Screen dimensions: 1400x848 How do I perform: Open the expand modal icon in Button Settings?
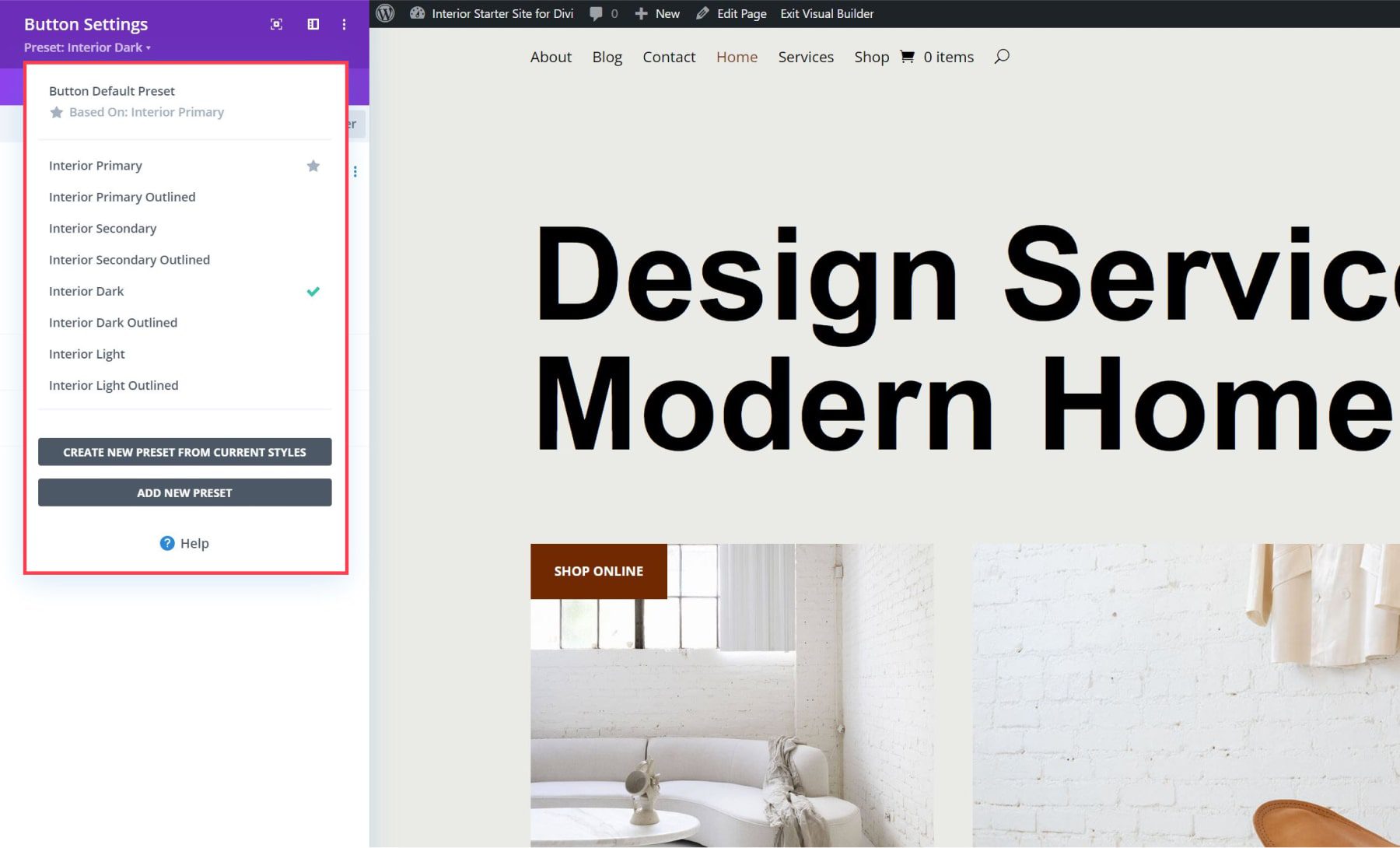(x=277, y=24)
